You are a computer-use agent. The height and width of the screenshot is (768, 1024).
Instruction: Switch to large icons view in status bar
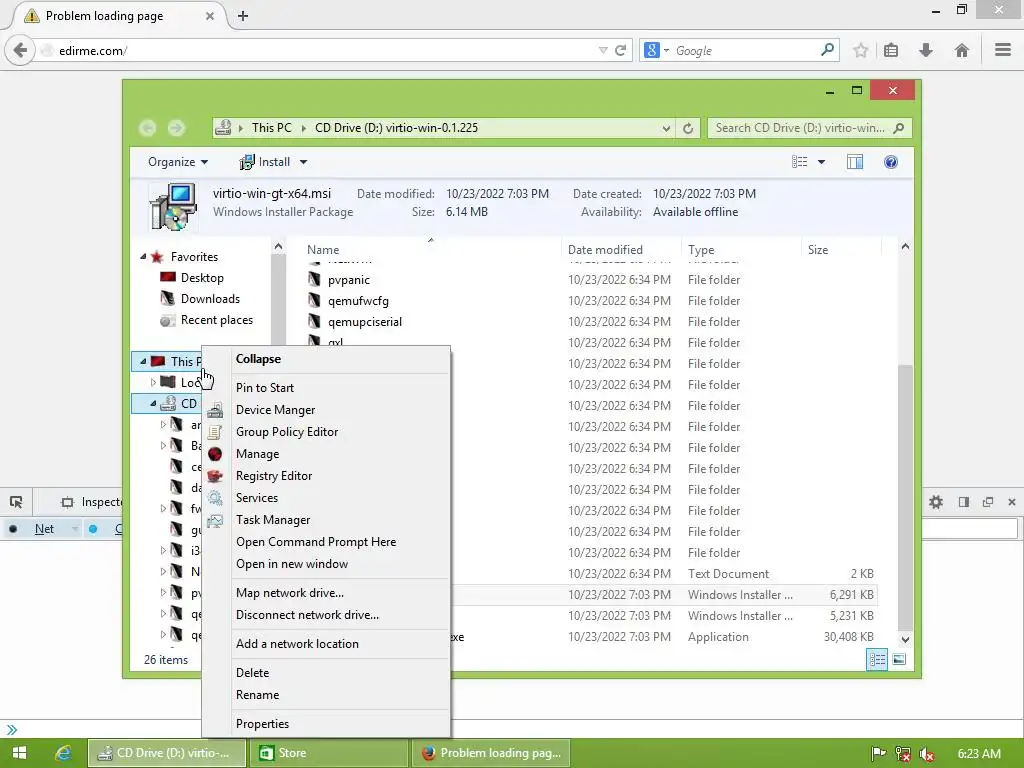point(899,660)
